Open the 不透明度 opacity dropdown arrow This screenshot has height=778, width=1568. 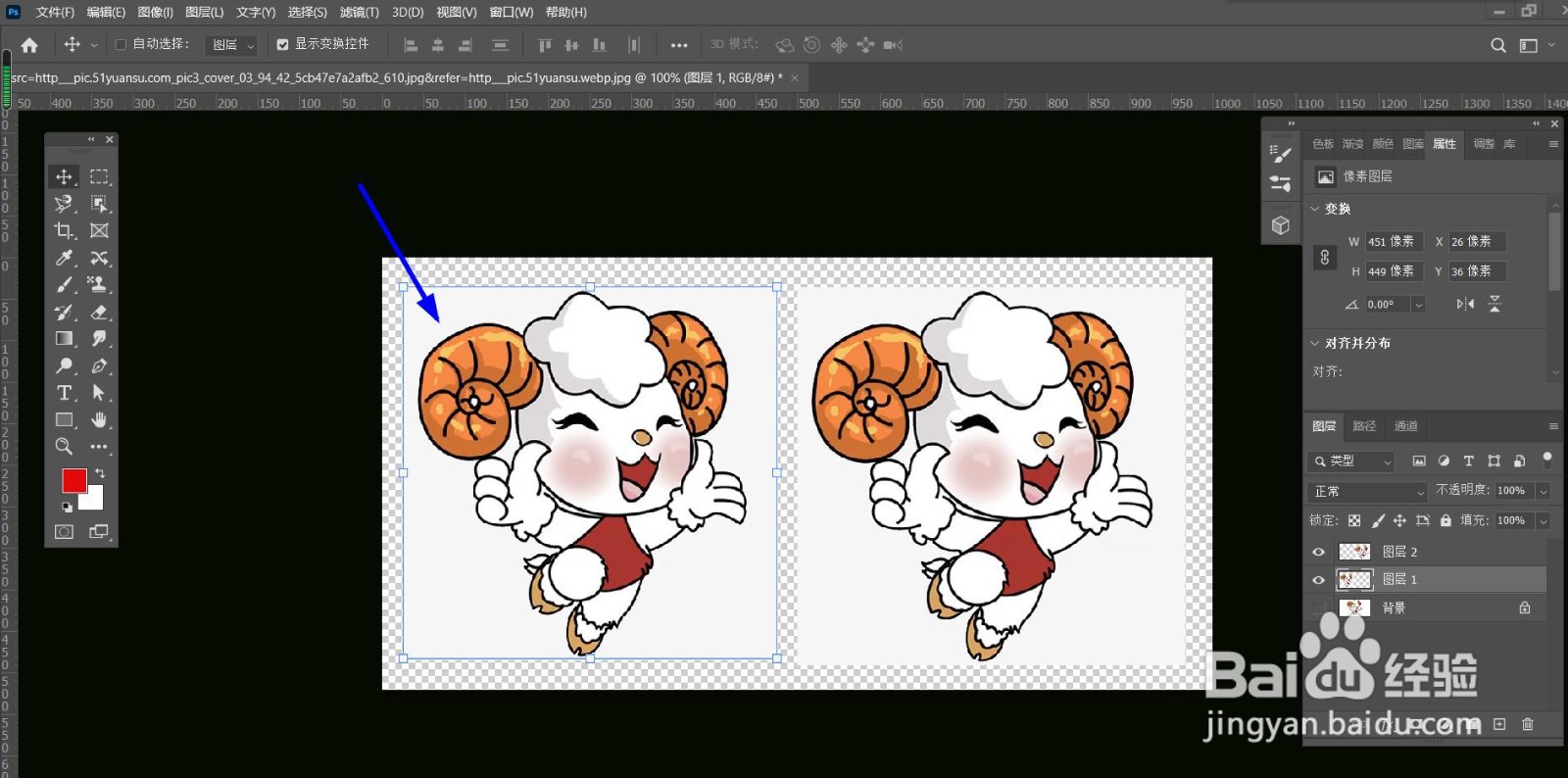[1543, 491]
